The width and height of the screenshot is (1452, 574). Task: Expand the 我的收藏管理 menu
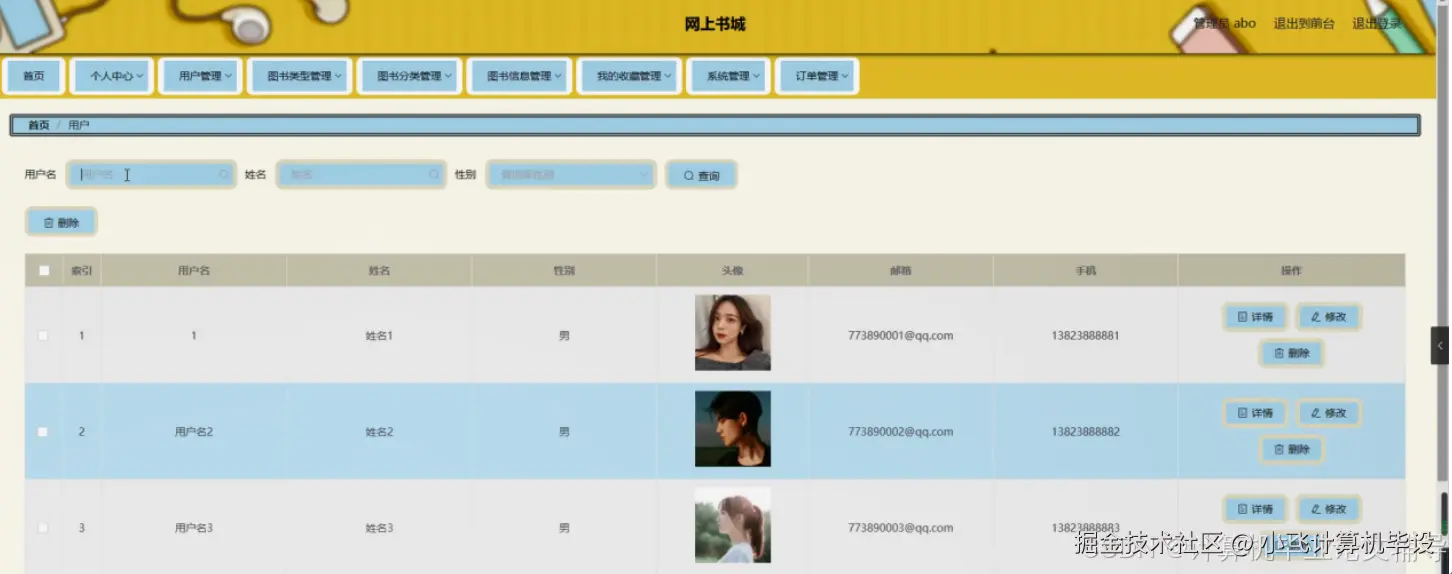click(629, 76)
